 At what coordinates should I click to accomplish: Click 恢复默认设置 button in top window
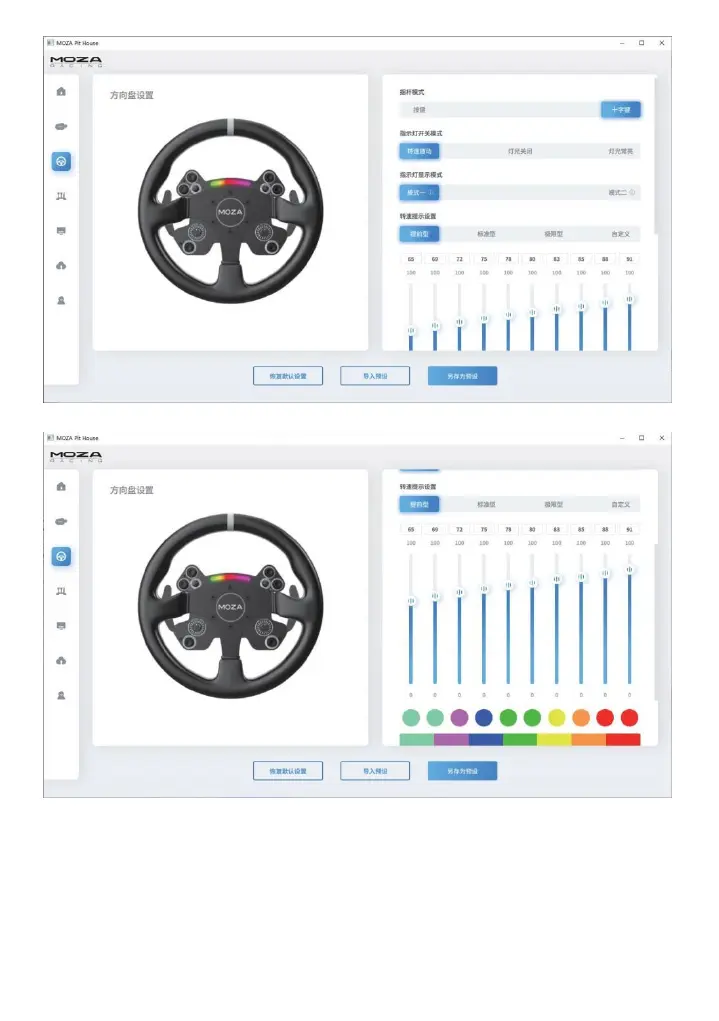point(288,376)
